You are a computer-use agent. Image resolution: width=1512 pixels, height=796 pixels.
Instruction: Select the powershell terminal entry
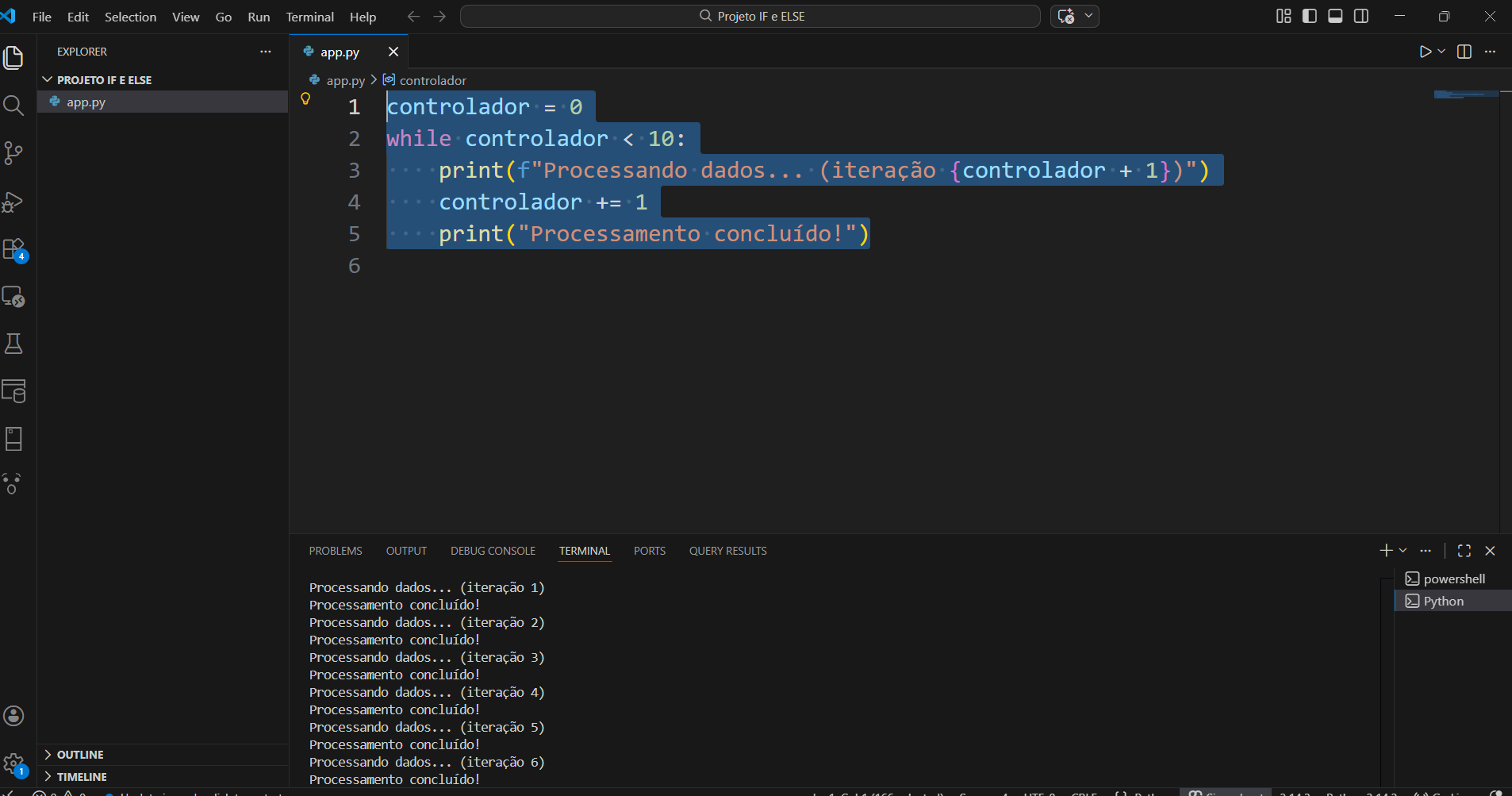[x=1453, y=579]
